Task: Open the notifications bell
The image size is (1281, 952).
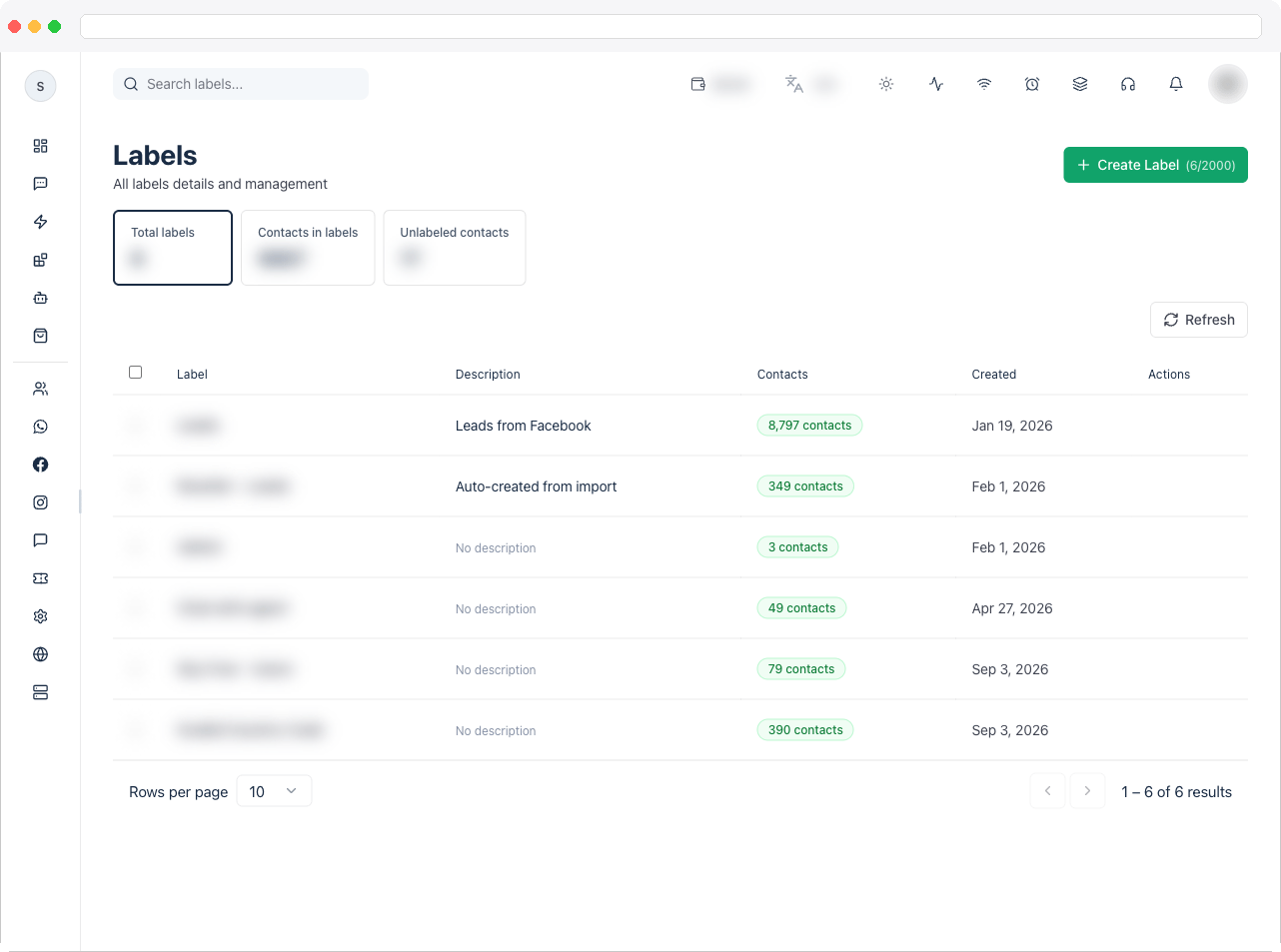Action: pos(1176,84)
